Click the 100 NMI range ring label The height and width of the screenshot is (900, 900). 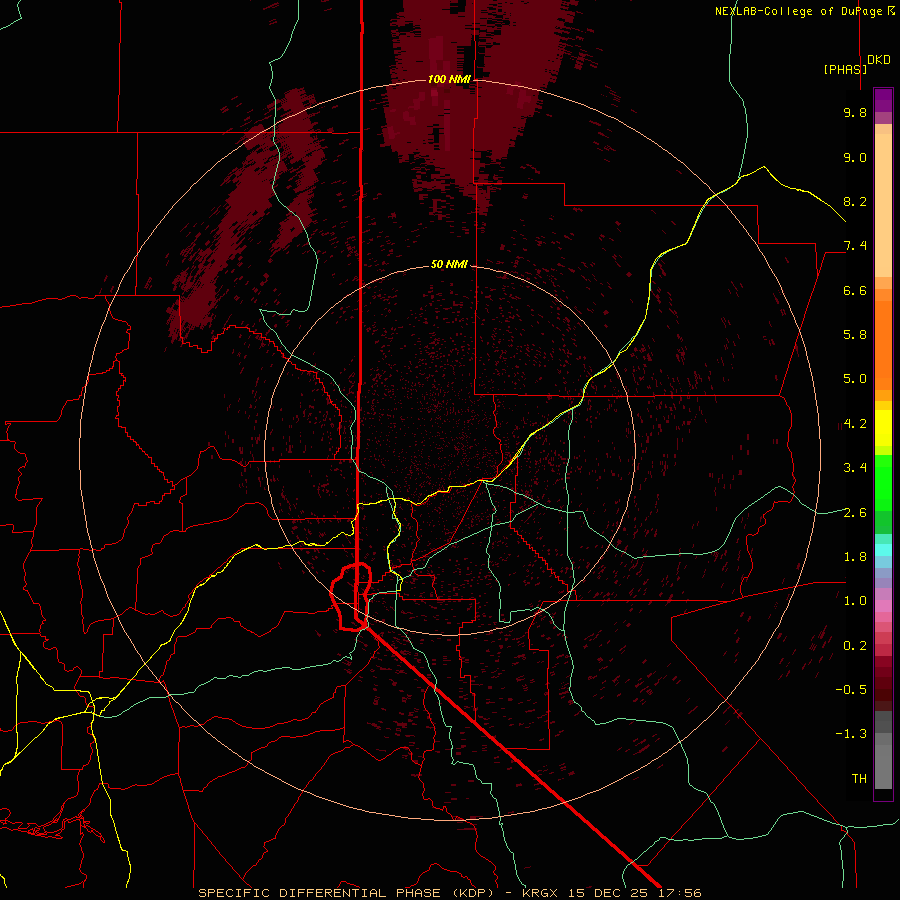click(449, 79)
